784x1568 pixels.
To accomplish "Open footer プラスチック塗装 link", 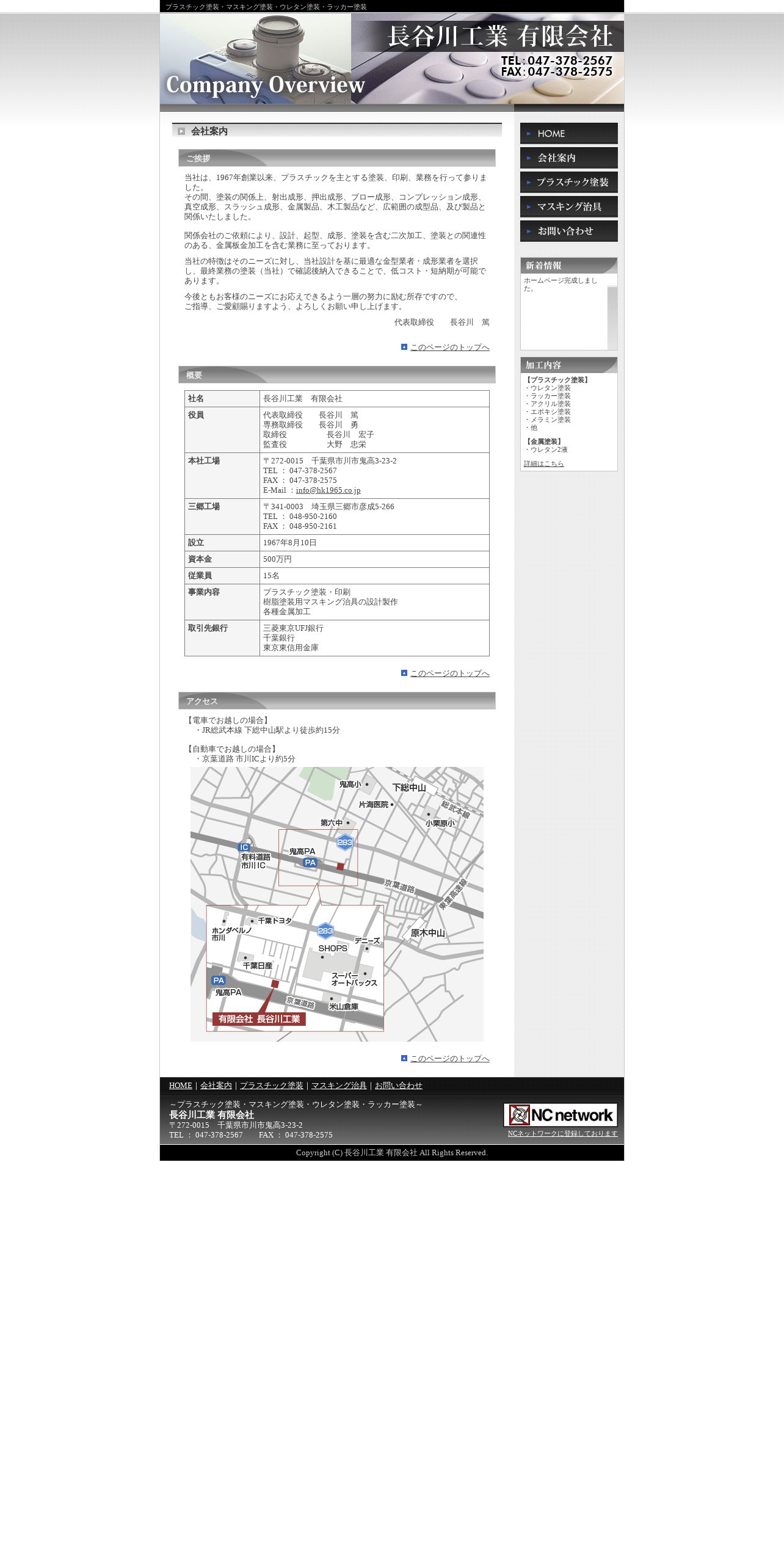I will click(271, 1086).
